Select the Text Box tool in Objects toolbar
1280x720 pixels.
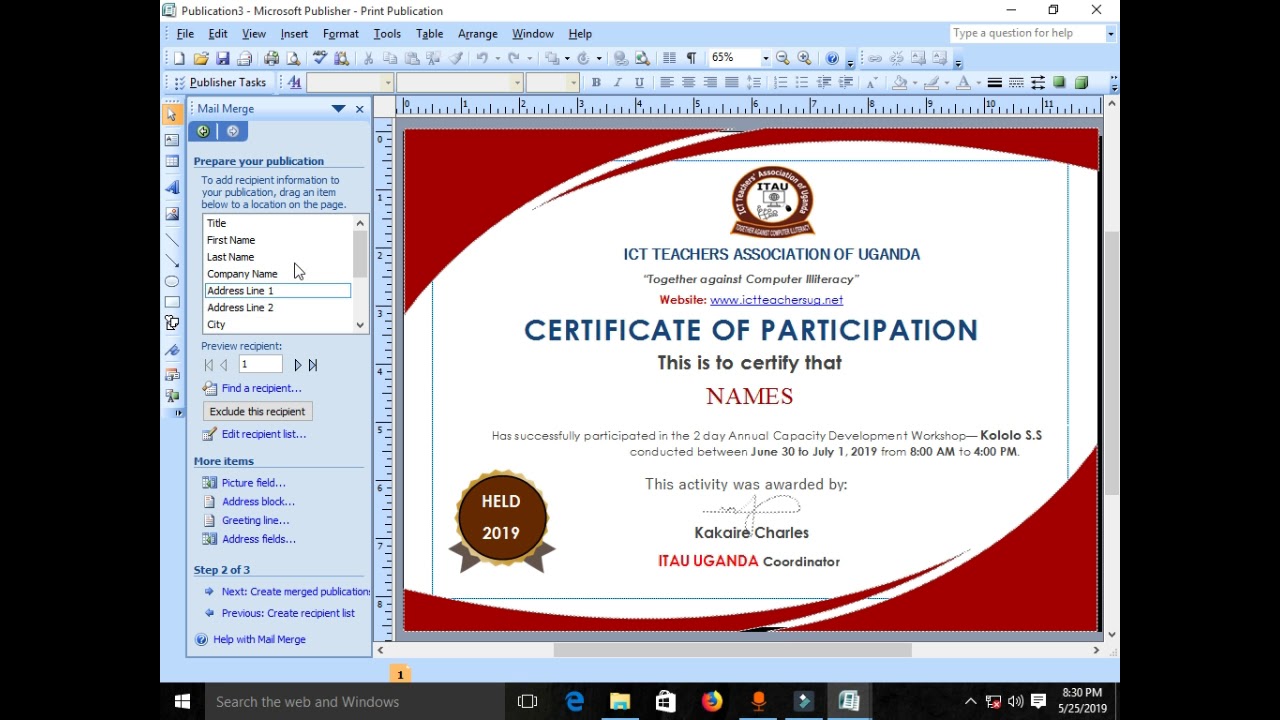(172, 140)
